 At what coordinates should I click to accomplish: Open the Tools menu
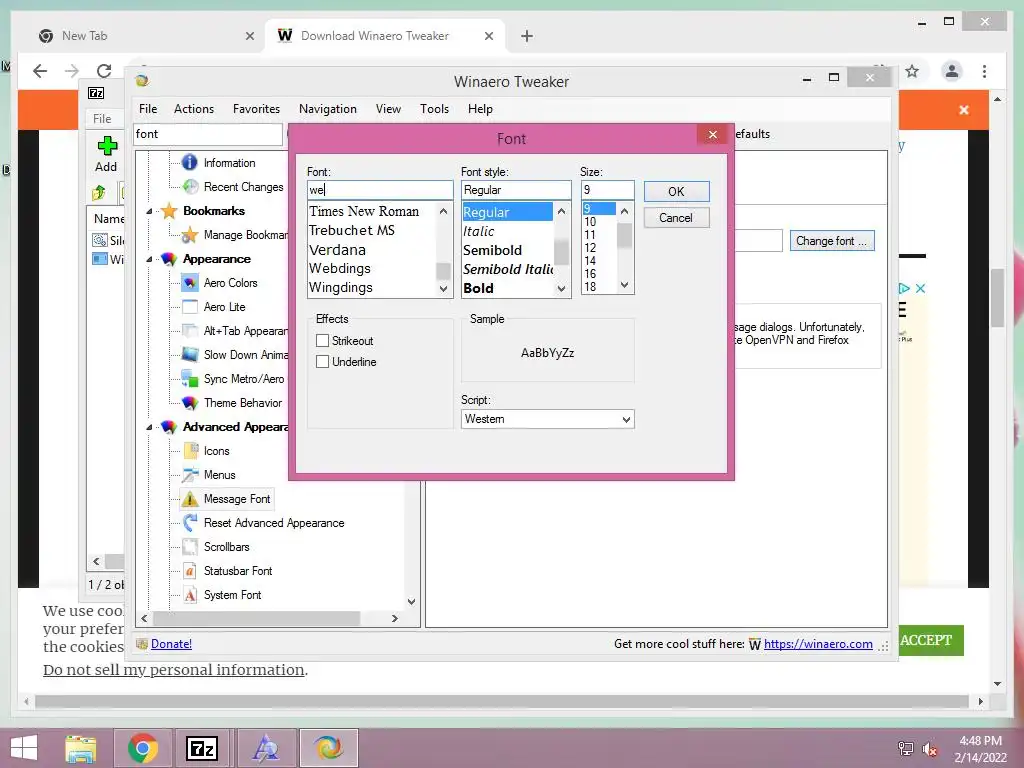point(434,109)
